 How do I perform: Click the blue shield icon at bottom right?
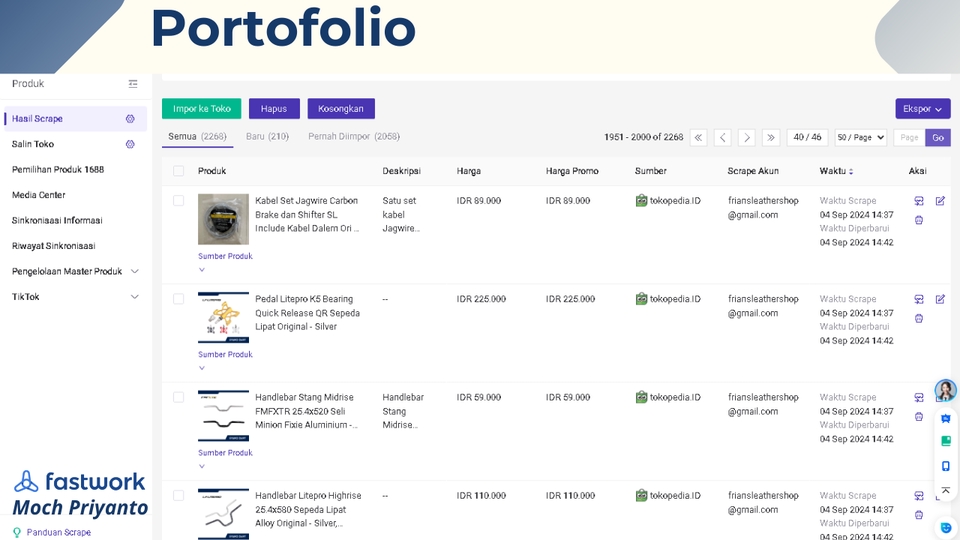click(946, 528)
